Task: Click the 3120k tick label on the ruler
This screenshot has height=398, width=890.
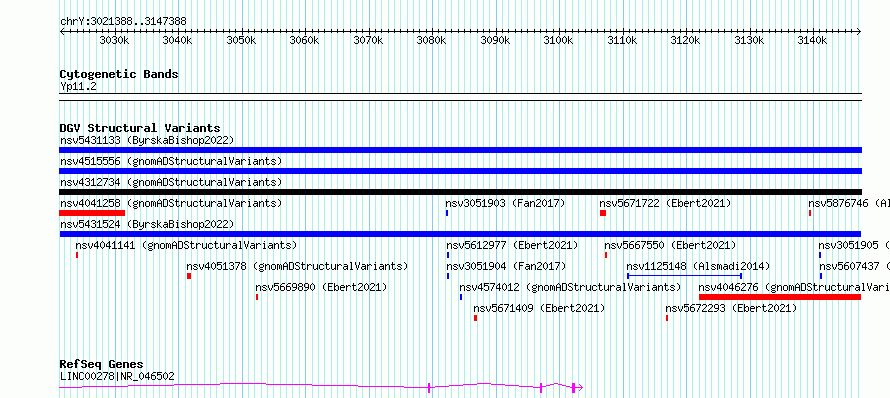Action: [x=686, y=41]
